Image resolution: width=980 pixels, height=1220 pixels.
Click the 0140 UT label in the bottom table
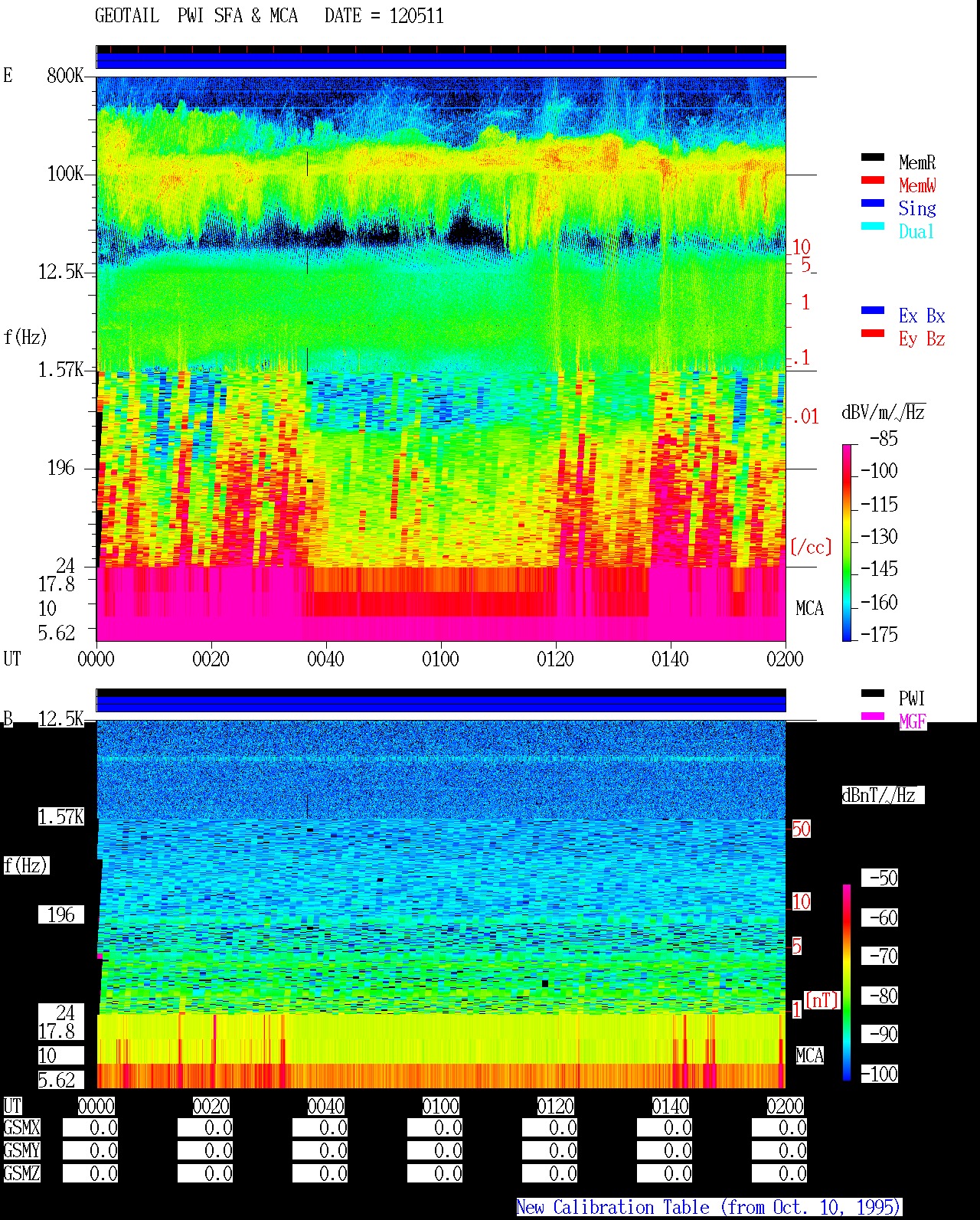(671, 1106)
